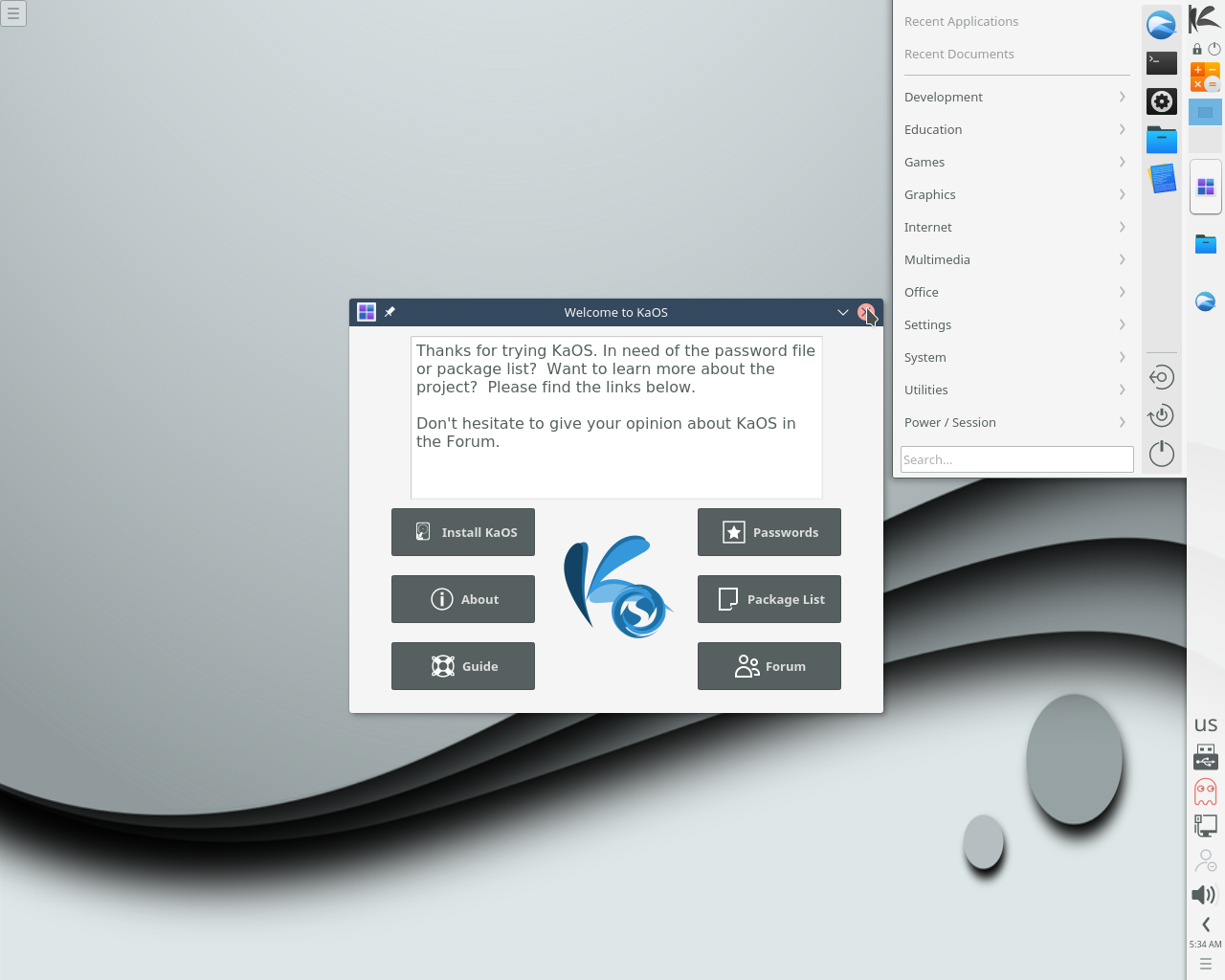Image resolution: width=1225 pixels, height=980 pixels.
Task: Click the volume speaker tray icon
Action: (x=1204, y=895)
